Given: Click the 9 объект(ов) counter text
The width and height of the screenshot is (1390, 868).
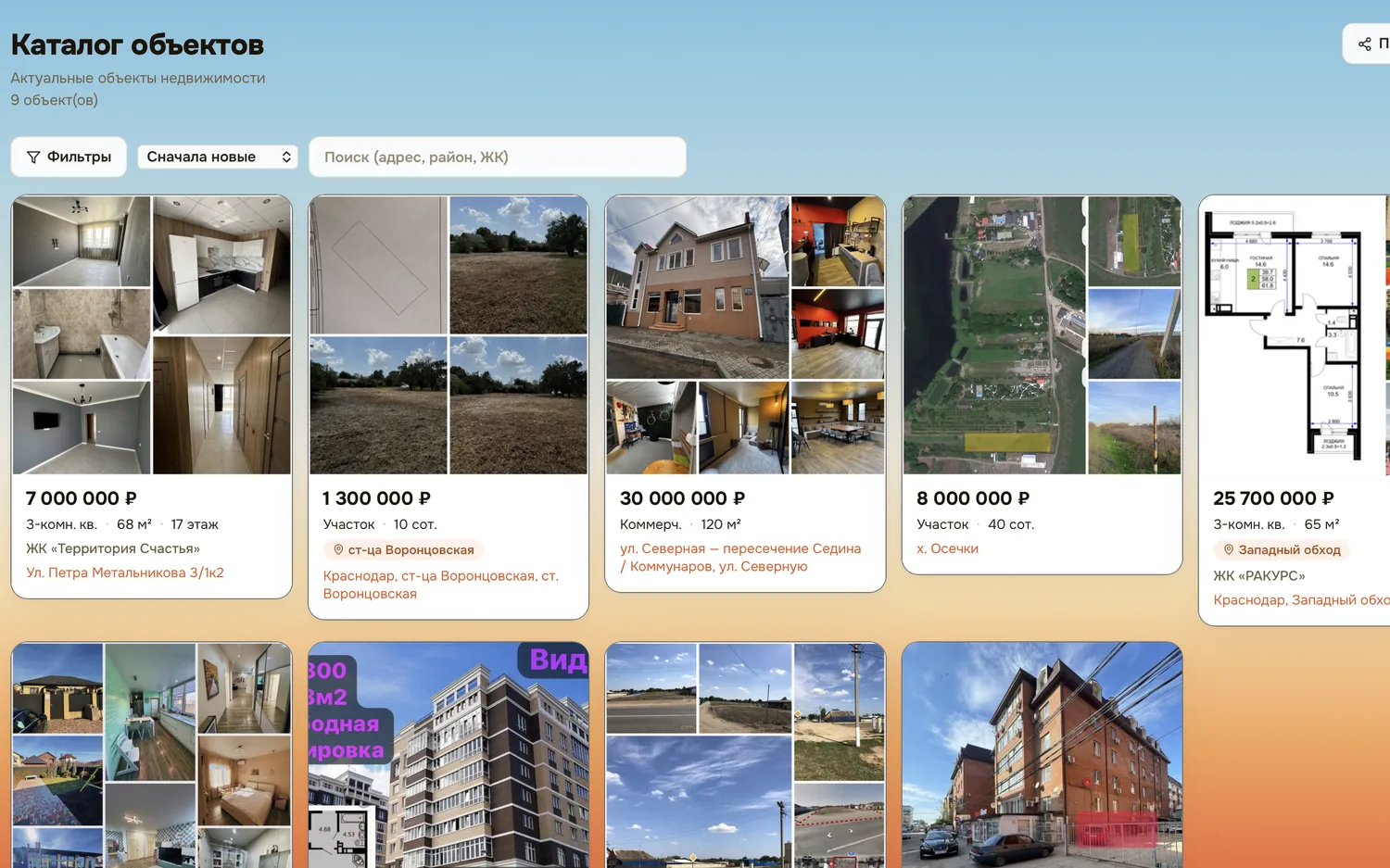Looking at the screenshot, I should point(54,100).
